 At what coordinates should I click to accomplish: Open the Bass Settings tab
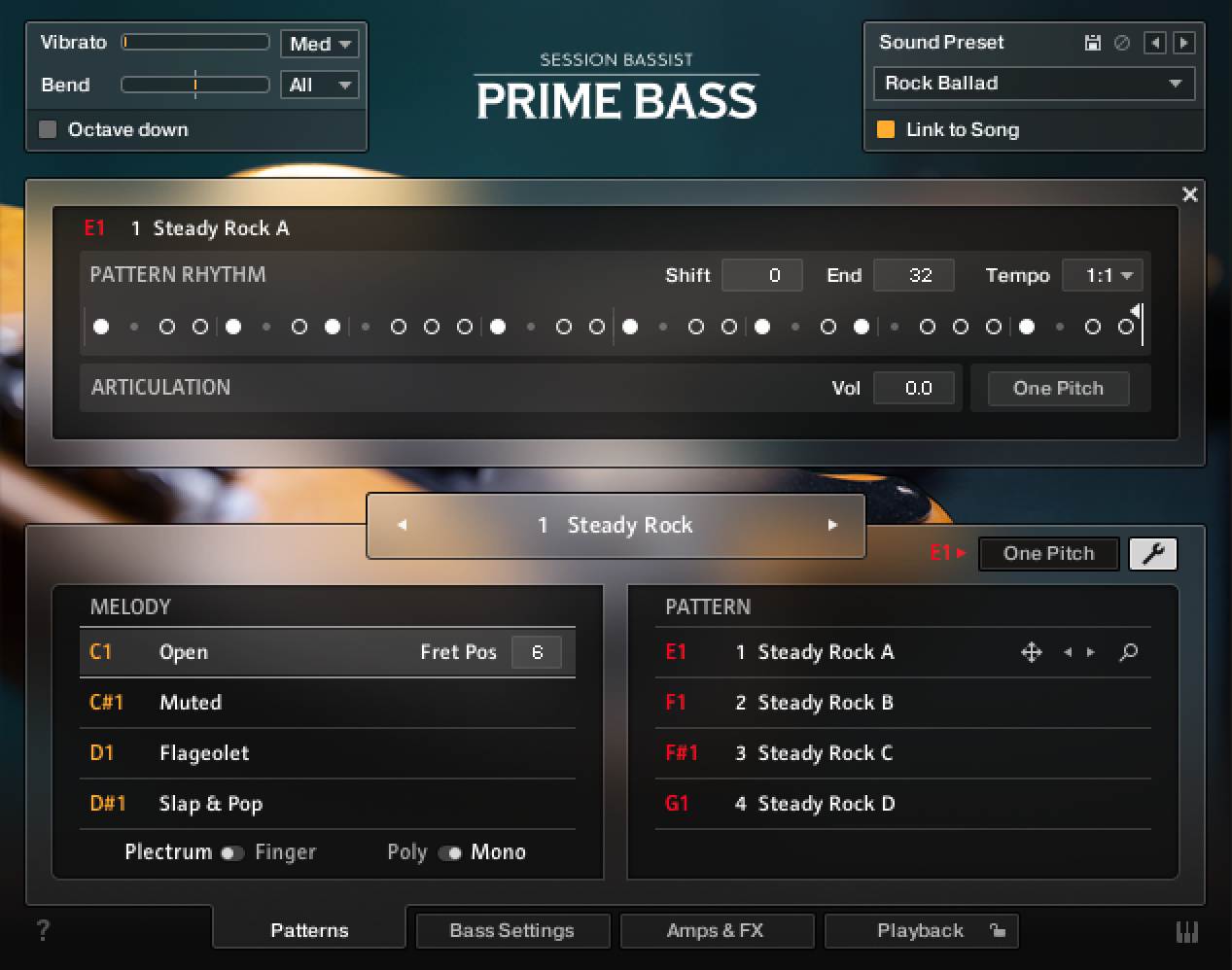click(512, 930)
